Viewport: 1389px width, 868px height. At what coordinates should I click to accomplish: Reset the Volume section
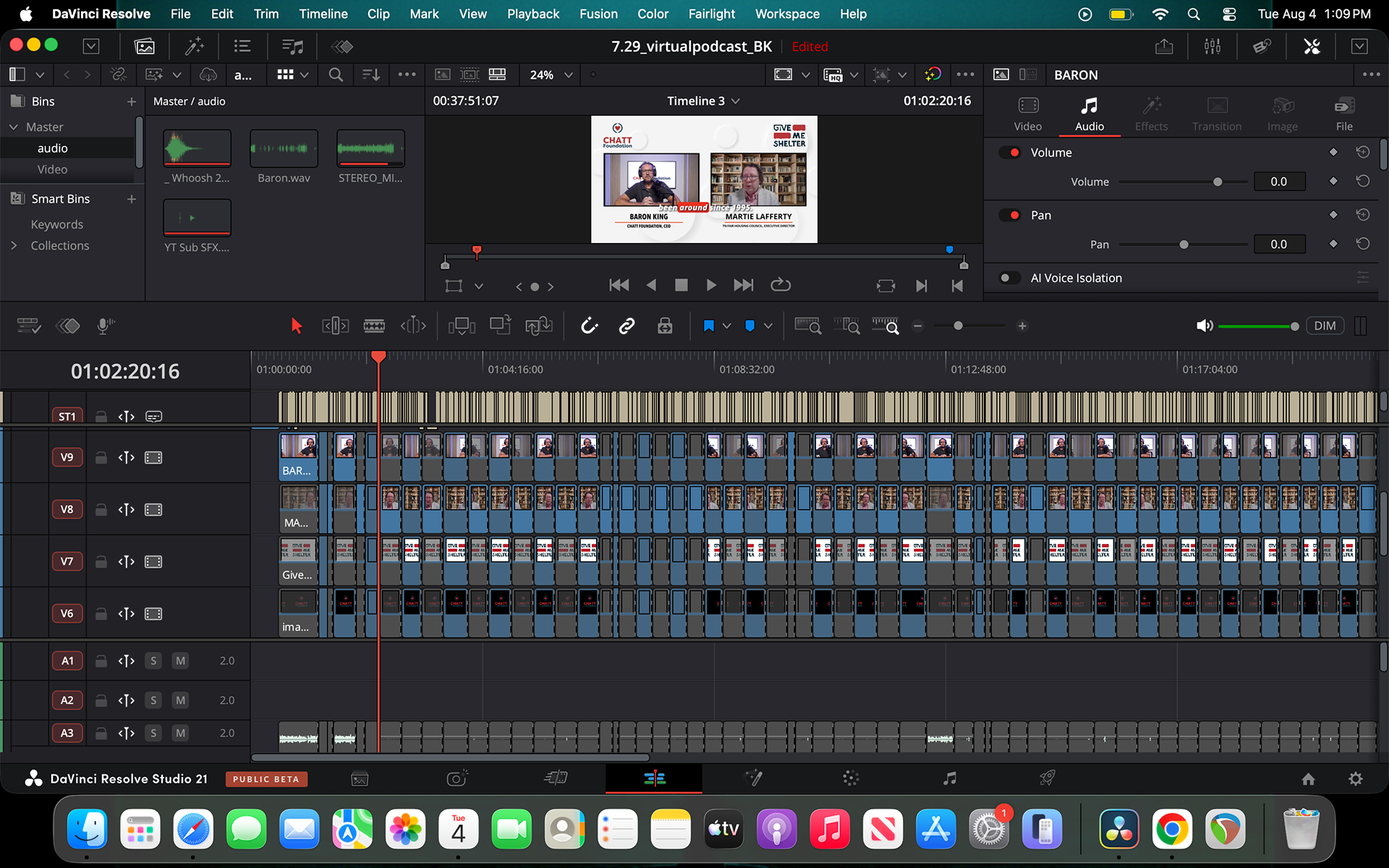(x=1363, y=153)
